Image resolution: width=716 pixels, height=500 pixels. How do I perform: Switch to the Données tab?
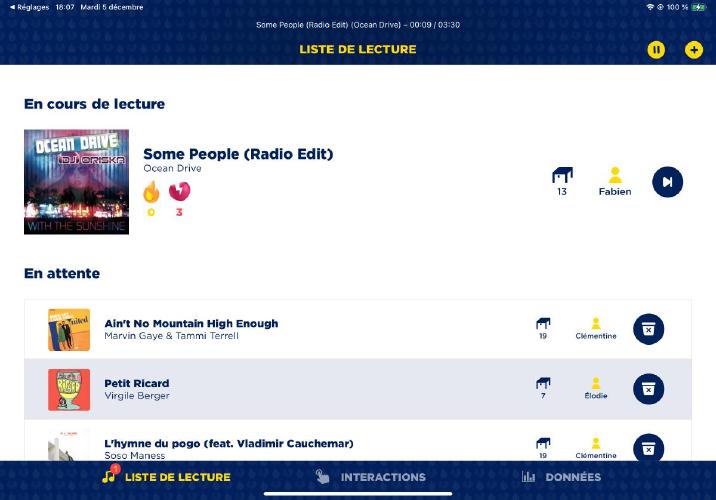561,477
